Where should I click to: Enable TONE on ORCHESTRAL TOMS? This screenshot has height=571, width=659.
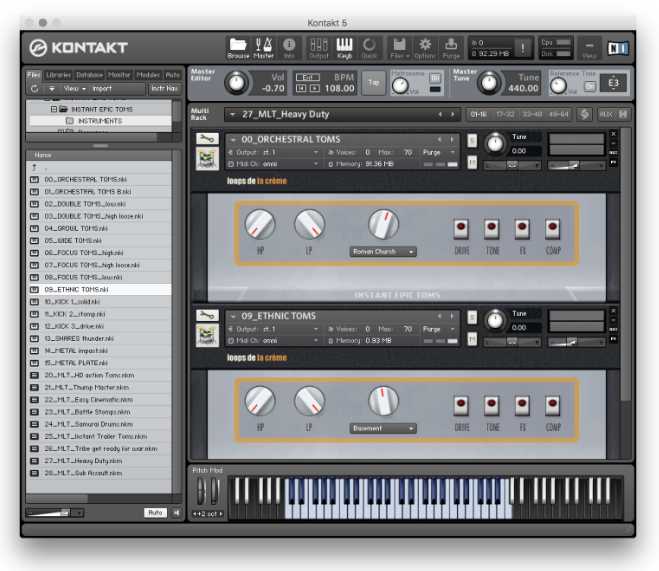pos(492,229)
